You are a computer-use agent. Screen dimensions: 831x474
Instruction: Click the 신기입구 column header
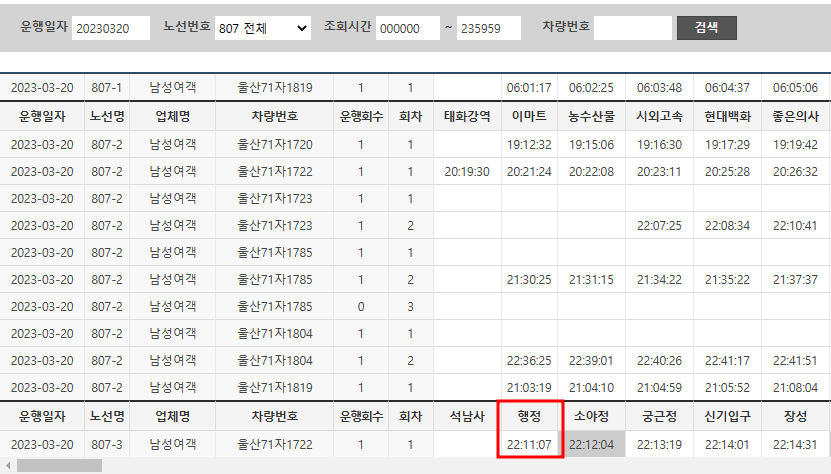(727, 415)
